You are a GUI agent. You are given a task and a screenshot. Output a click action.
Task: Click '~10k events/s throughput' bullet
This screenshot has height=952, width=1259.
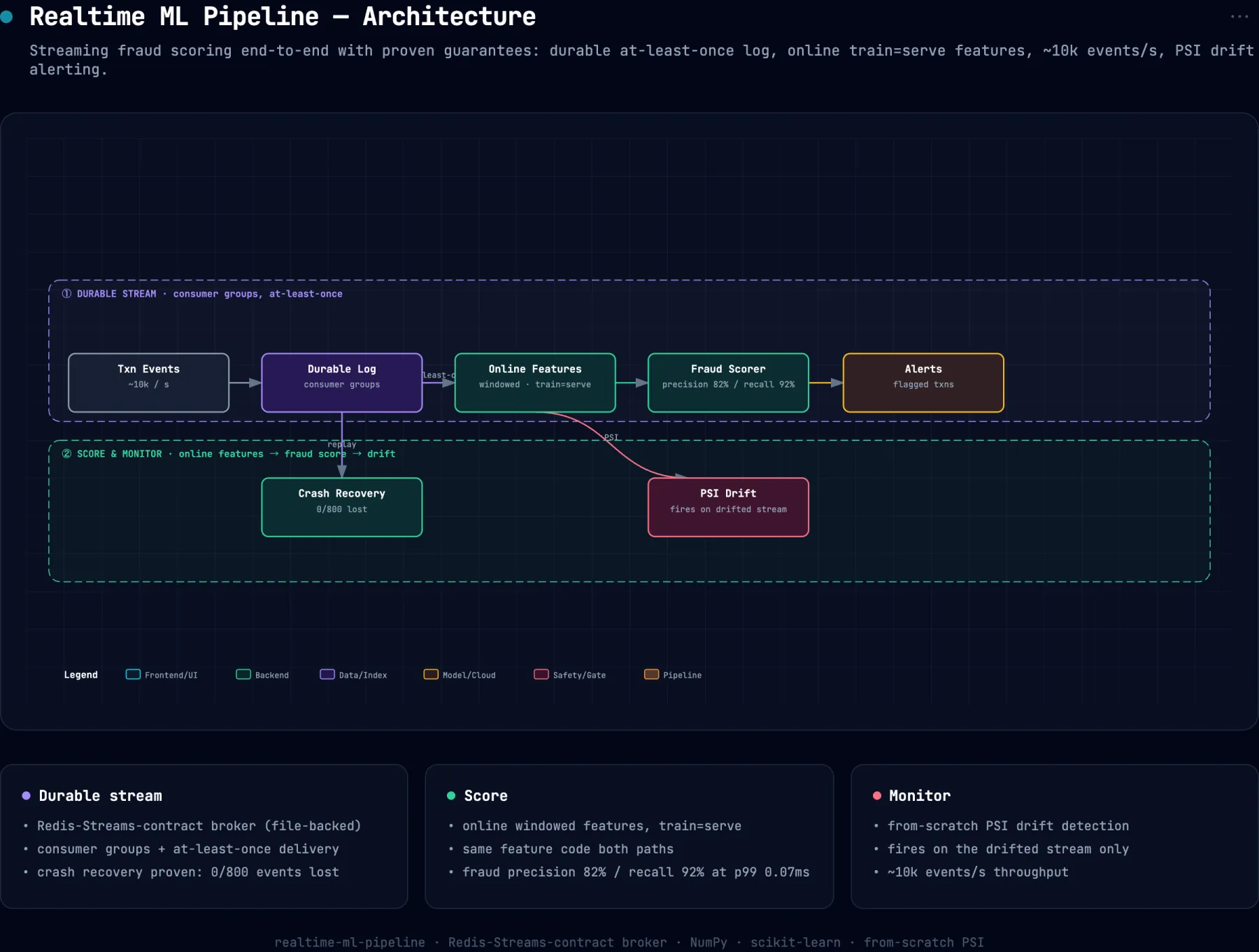pyautogui.click(x=978, y=872)
